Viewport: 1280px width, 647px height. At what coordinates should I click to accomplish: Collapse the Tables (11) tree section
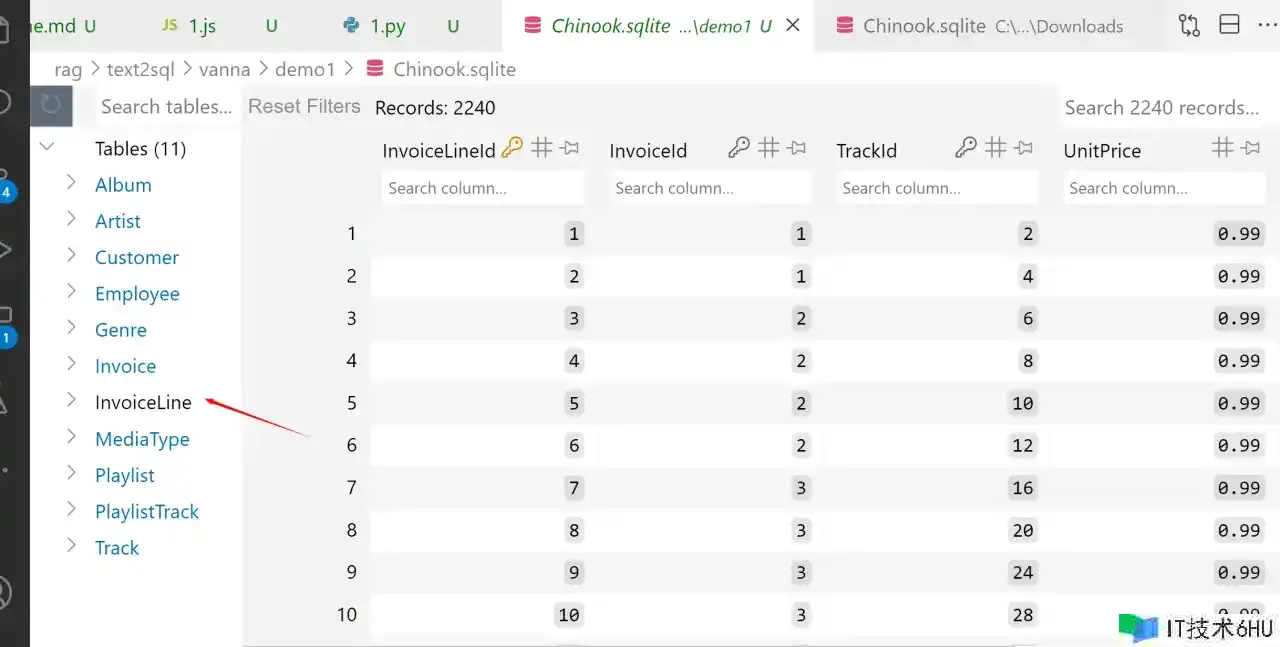(x=46, y=148)
